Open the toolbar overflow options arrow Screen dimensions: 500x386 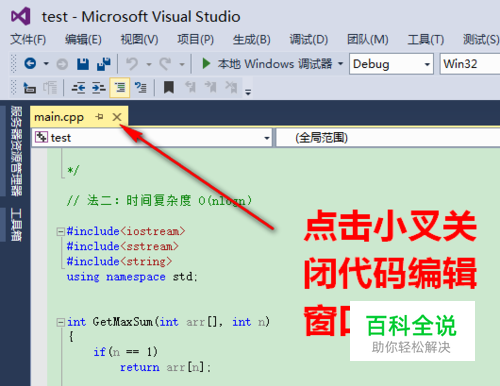248,92
